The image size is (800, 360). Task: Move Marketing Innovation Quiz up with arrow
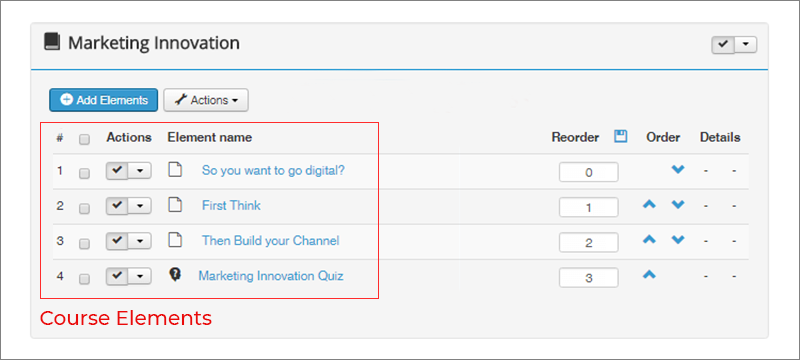[649, 275]
